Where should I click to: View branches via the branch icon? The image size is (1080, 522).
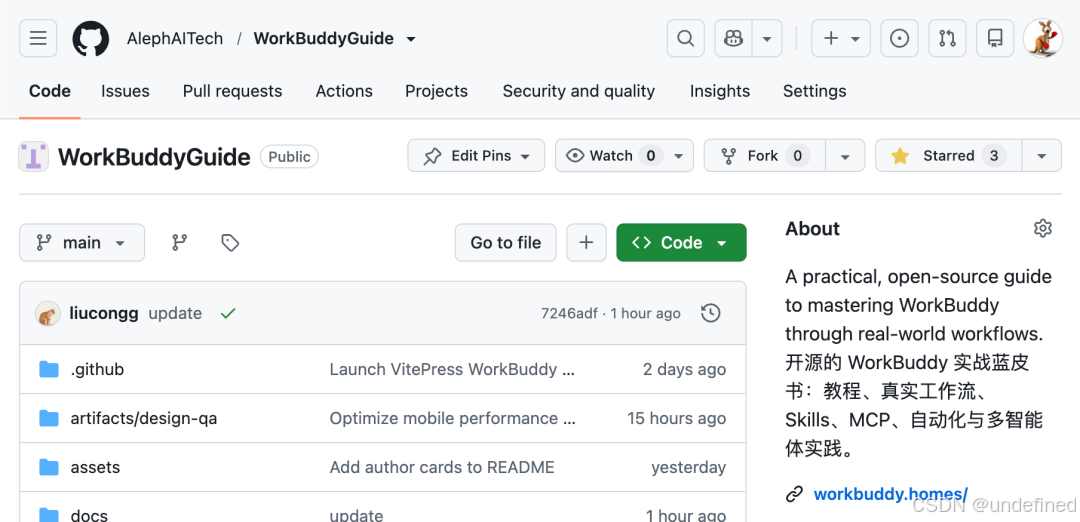coord(180,242)
